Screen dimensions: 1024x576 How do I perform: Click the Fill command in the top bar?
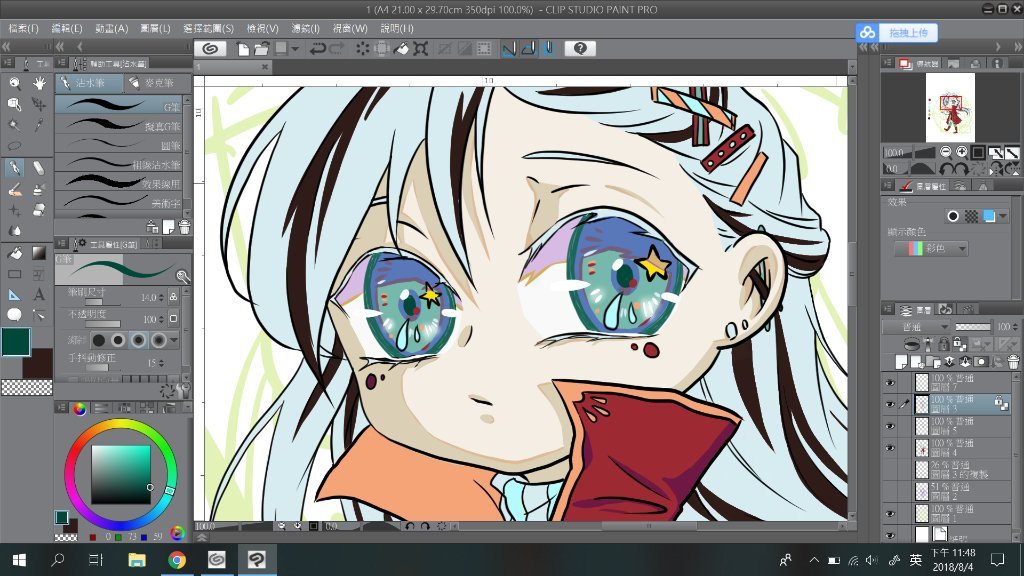tap(402, 48)
